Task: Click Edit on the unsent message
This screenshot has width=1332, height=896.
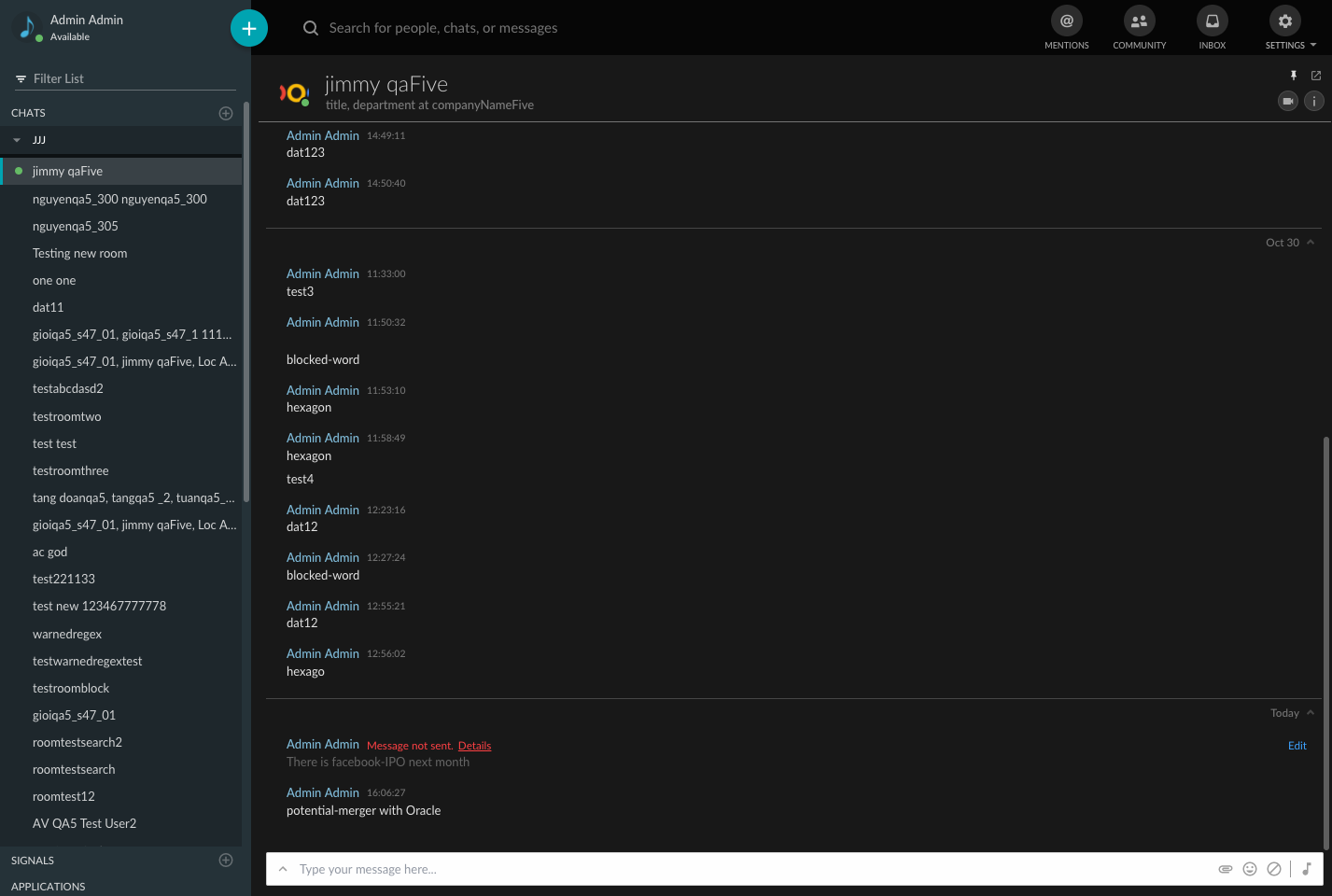Action: (x=1297, y=746)
